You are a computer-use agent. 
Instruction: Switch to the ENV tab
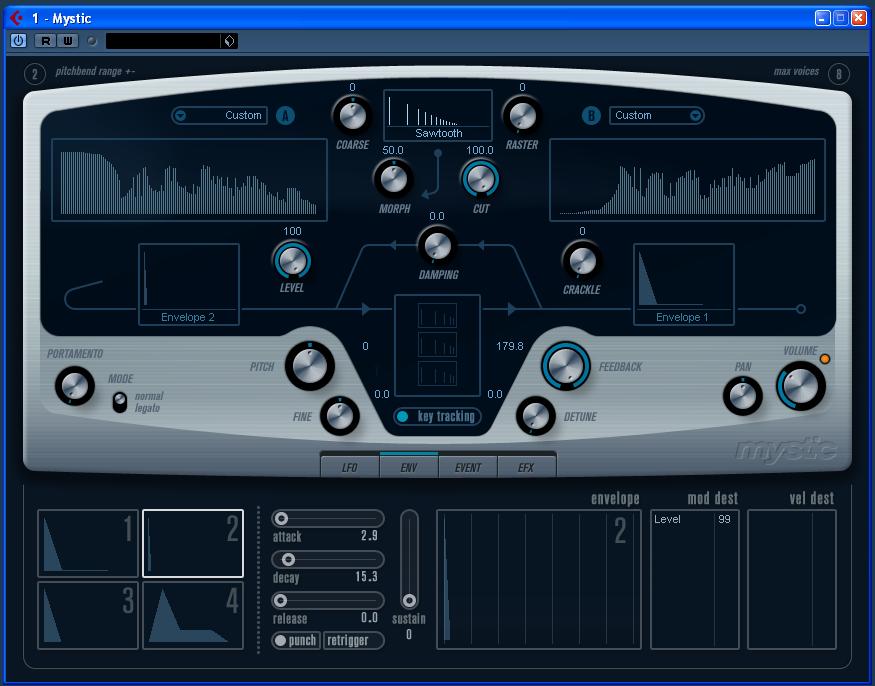click(409, 467)
